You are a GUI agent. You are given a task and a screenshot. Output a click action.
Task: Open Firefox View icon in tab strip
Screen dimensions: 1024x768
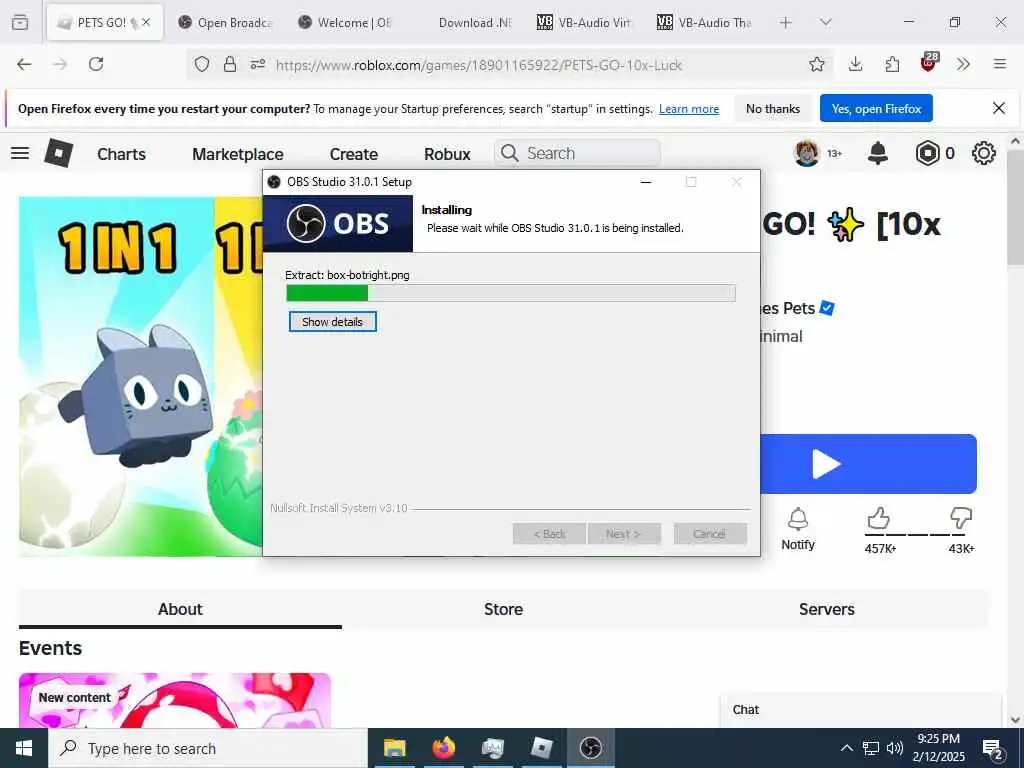(x=20, y=22)
